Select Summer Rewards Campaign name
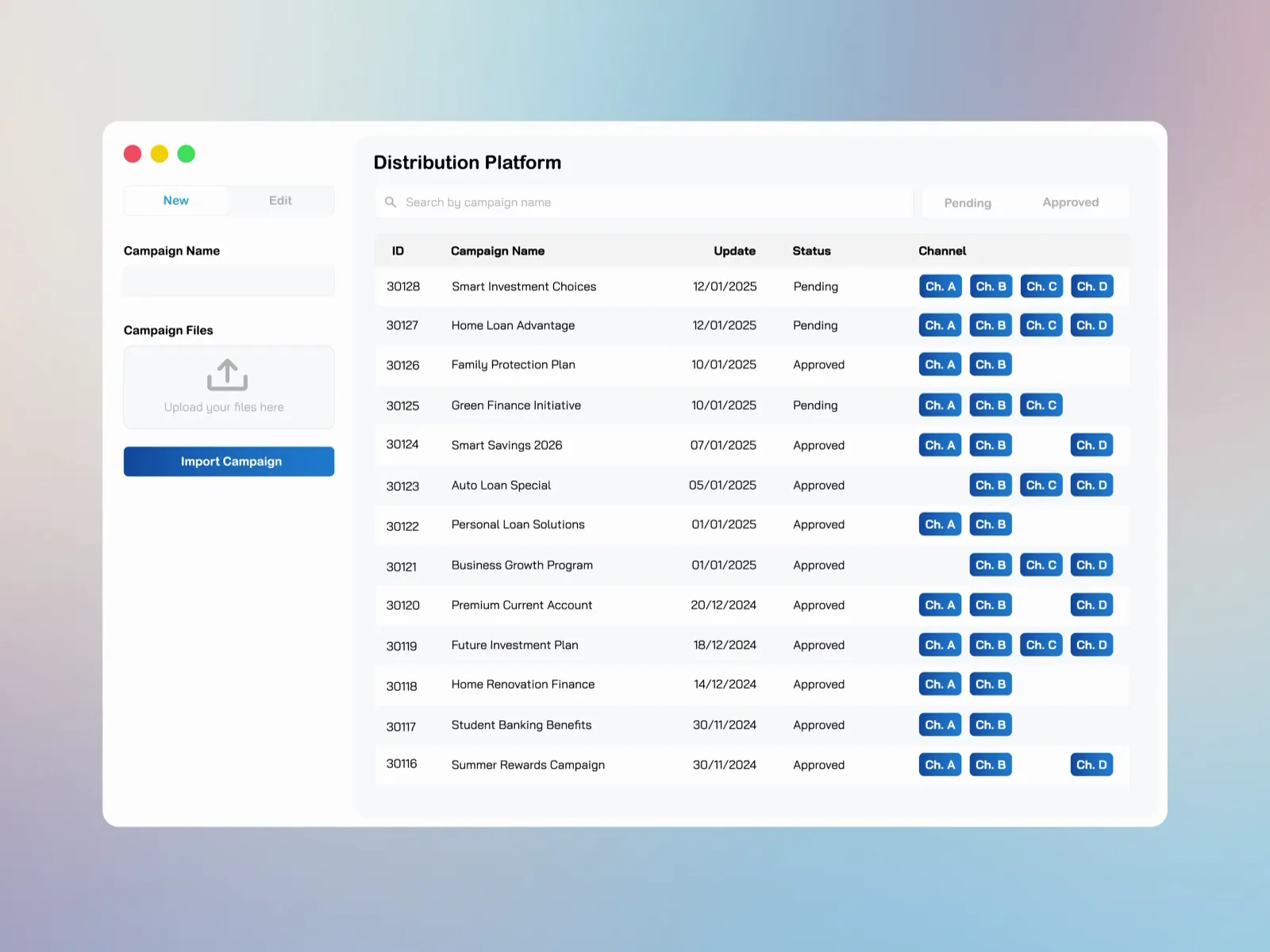1270x952 pixels. 528,765
